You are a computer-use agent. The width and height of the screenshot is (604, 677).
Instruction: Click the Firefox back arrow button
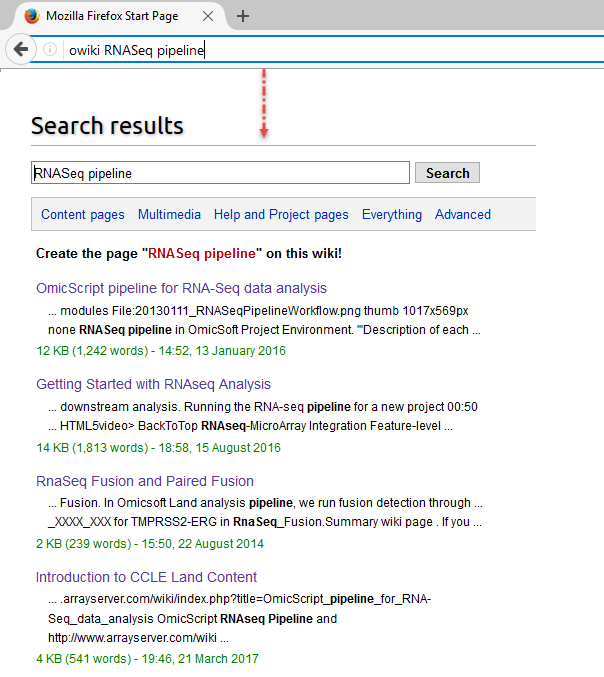pyautogui.click(x=20, y=49)
